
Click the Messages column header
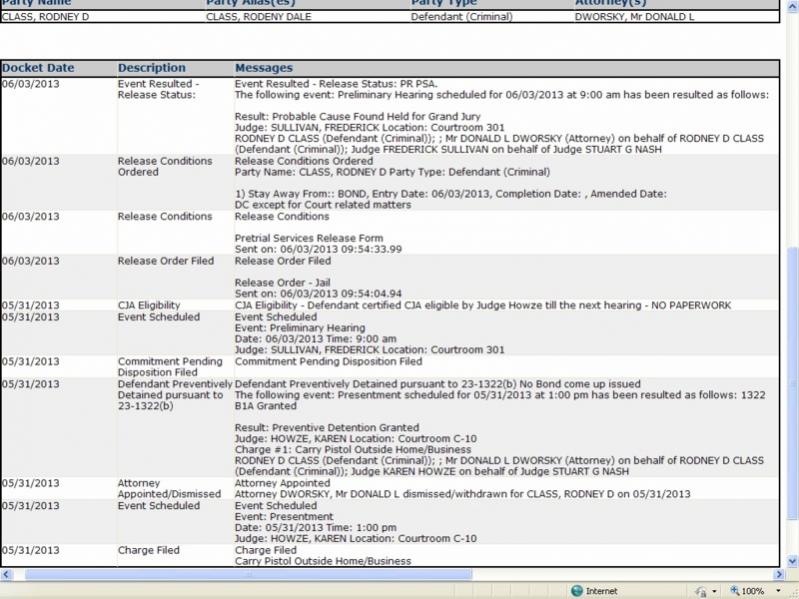(x=263, y=68)
